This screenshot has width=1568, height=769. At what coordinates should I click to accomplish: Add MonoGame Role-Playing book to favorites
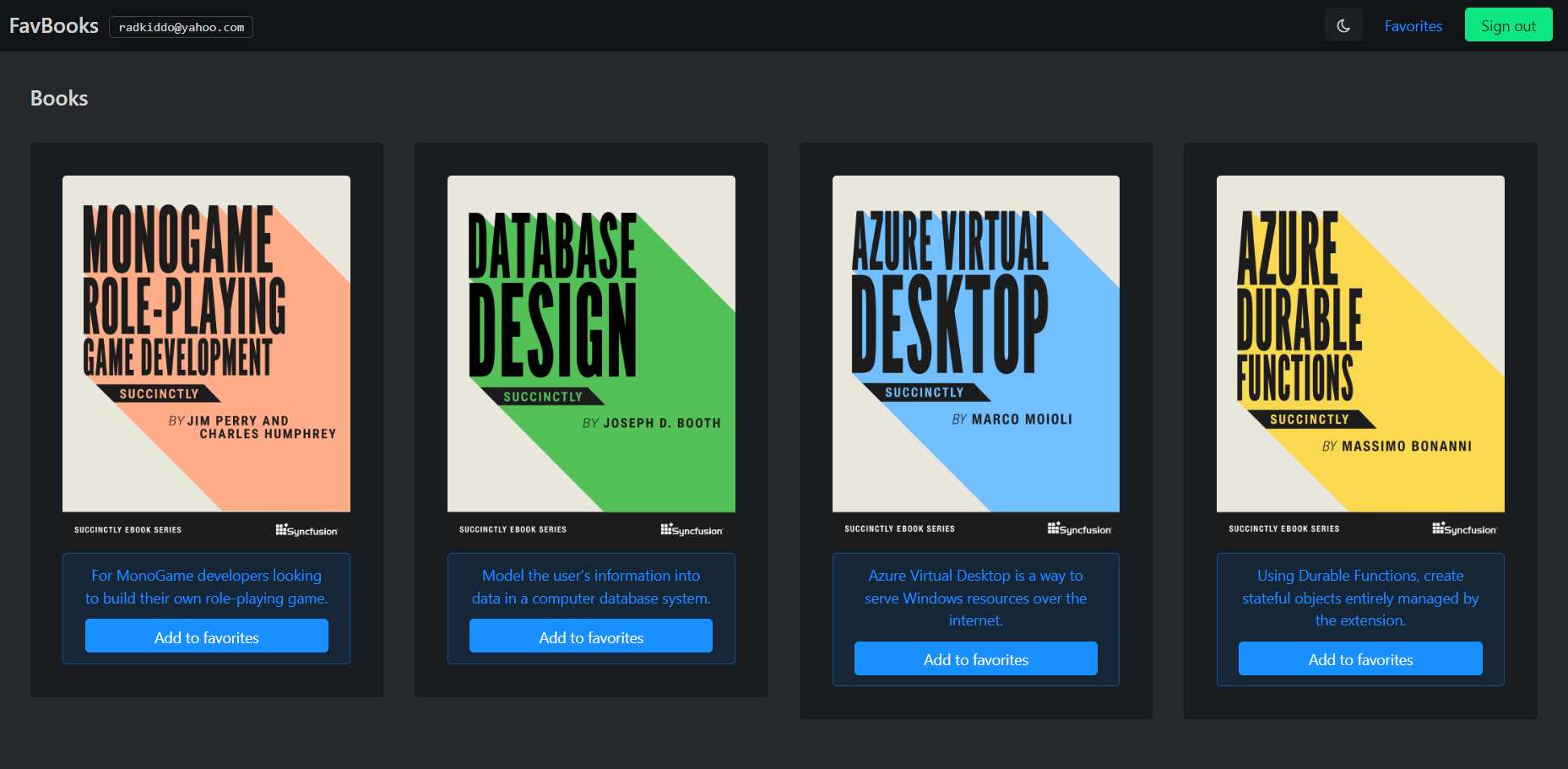207,636
